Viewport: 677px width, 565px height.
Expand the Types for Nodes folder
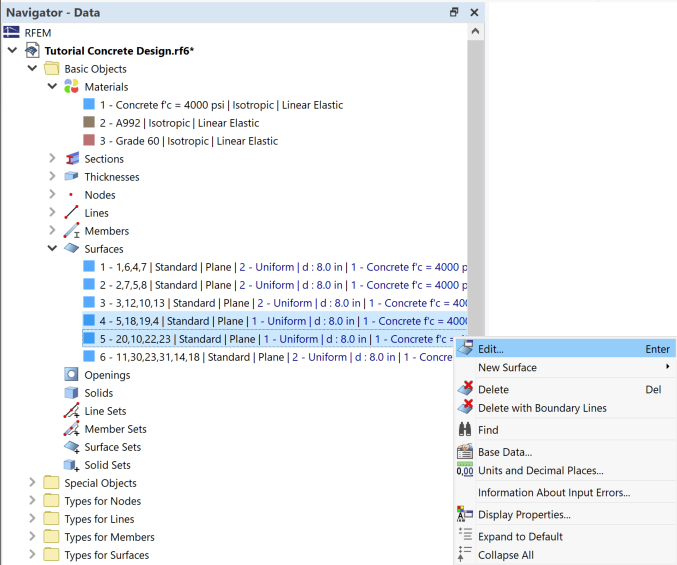click(32, 500)
